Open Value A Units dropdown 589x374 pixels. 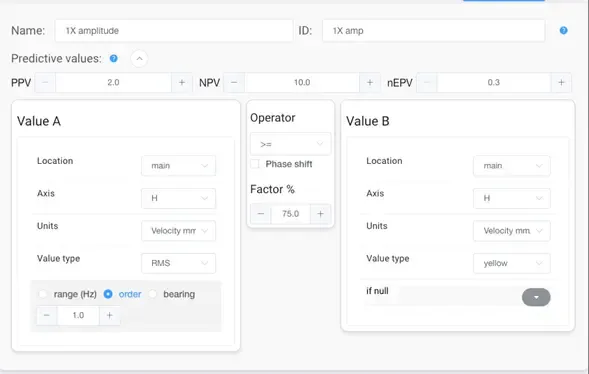tap(178, 231)
